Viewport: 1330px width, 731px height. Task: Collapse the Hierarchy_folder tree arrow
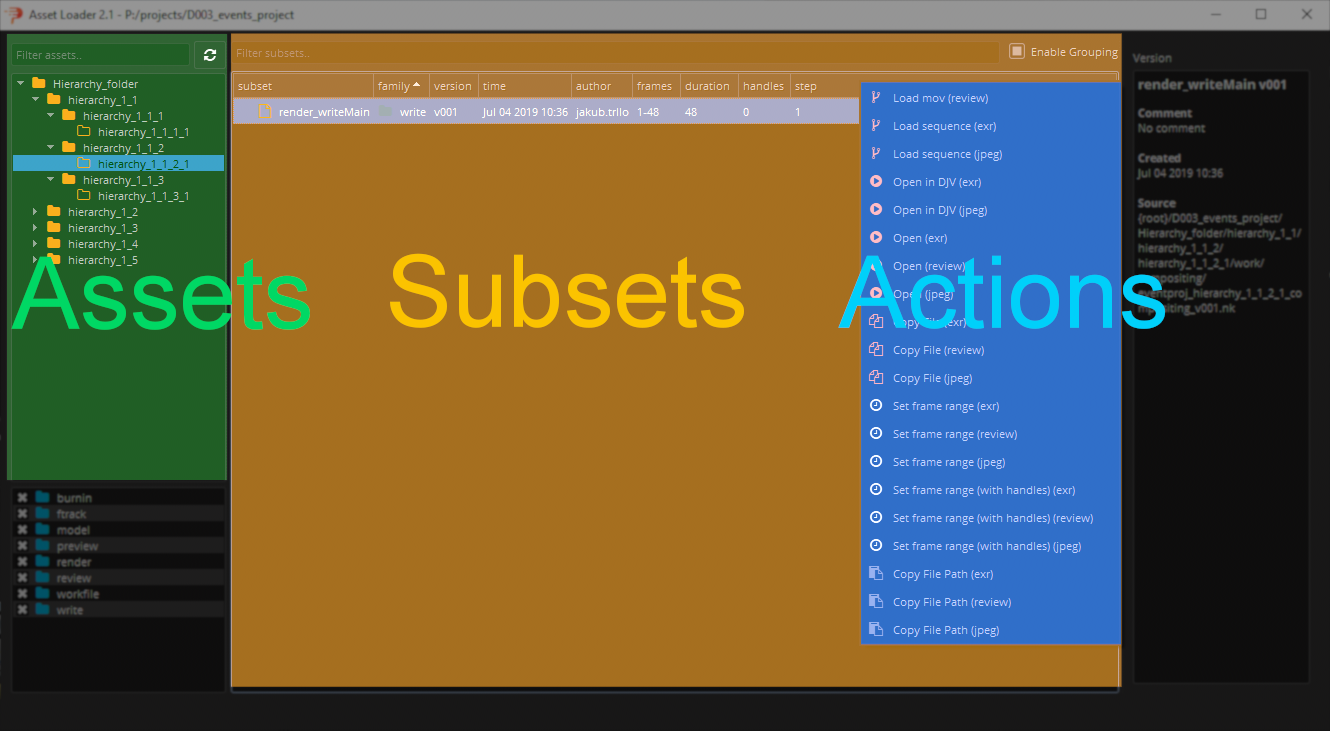point(21,84)
